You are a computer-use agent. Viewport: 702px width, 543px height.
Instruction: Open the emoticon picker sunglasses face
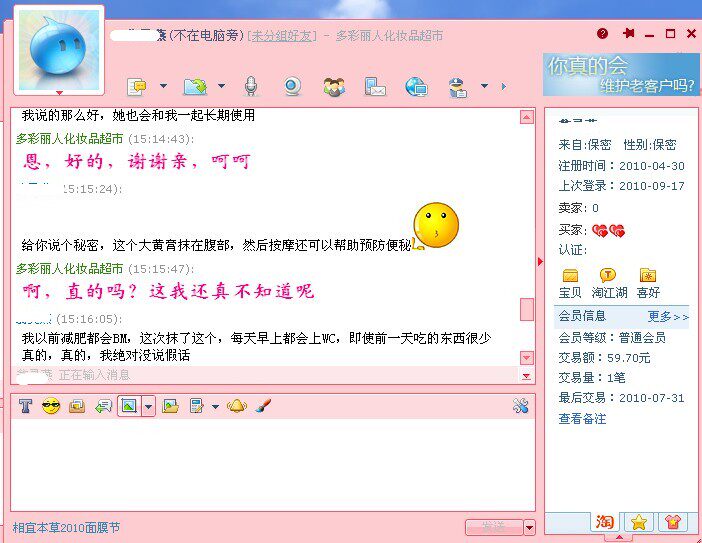(51, 406)
